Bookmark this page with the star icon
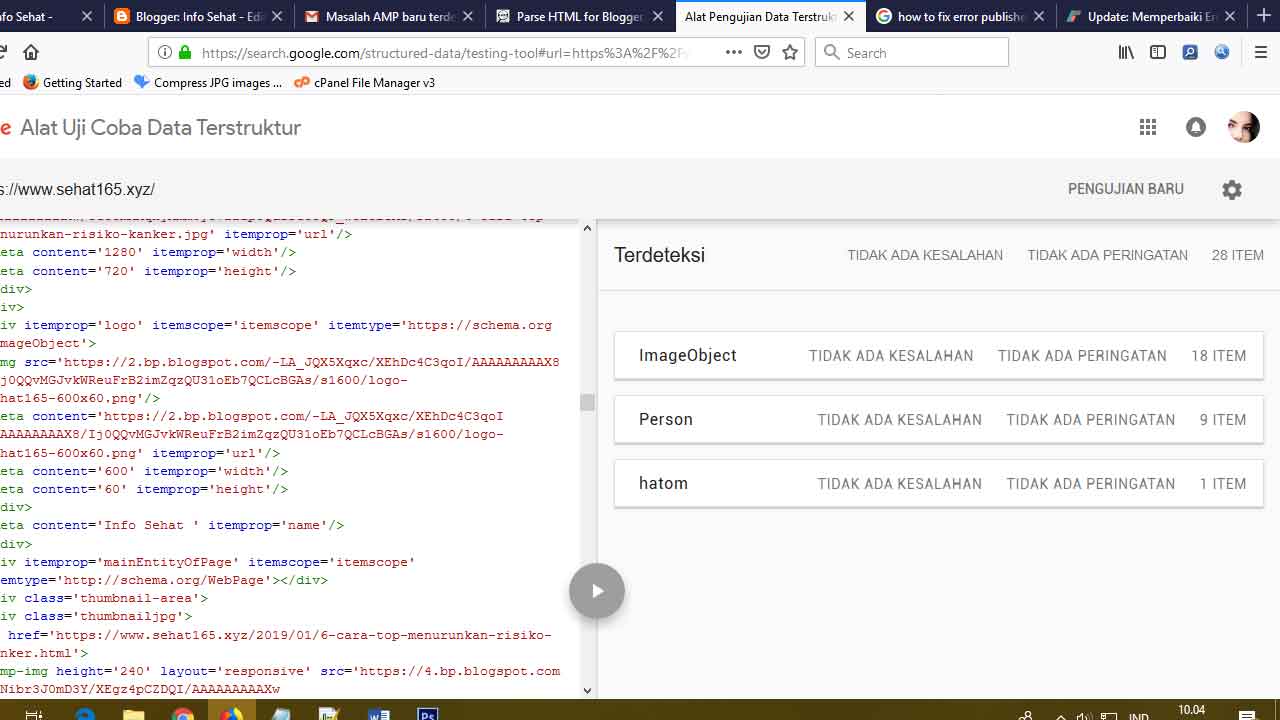1280x720 pixels. click(x=790, y=52)
